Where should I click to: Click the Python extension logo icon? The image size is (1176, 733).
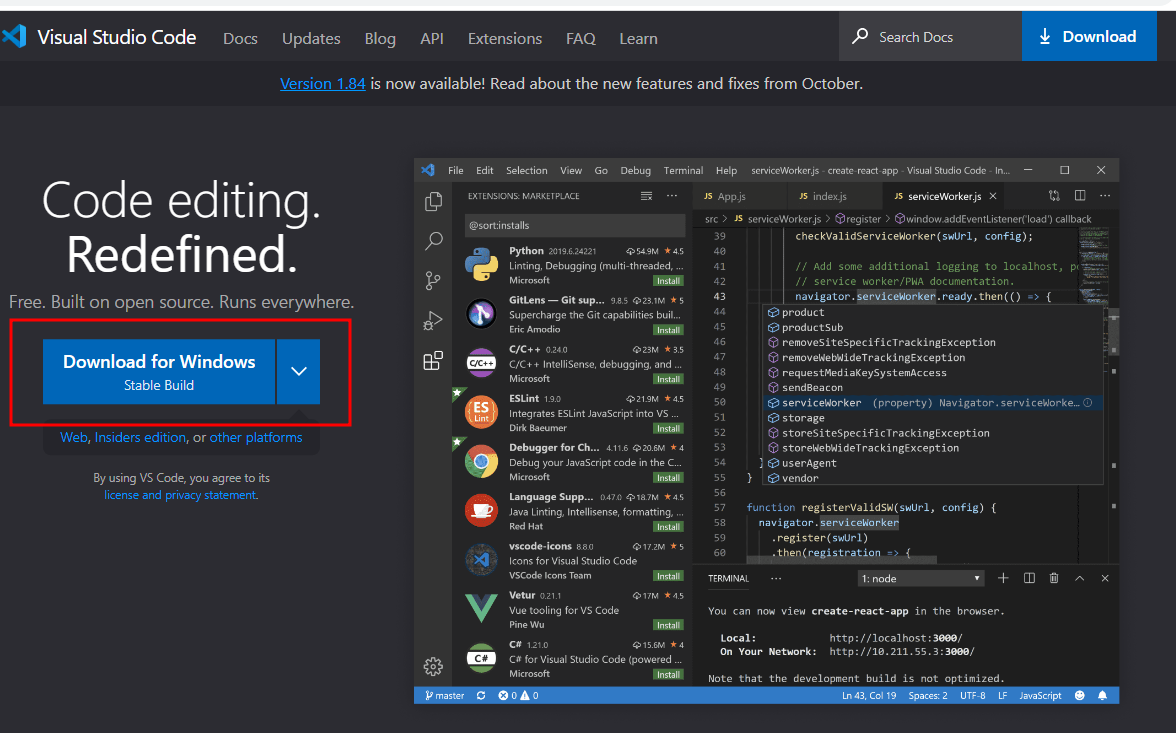482,265
